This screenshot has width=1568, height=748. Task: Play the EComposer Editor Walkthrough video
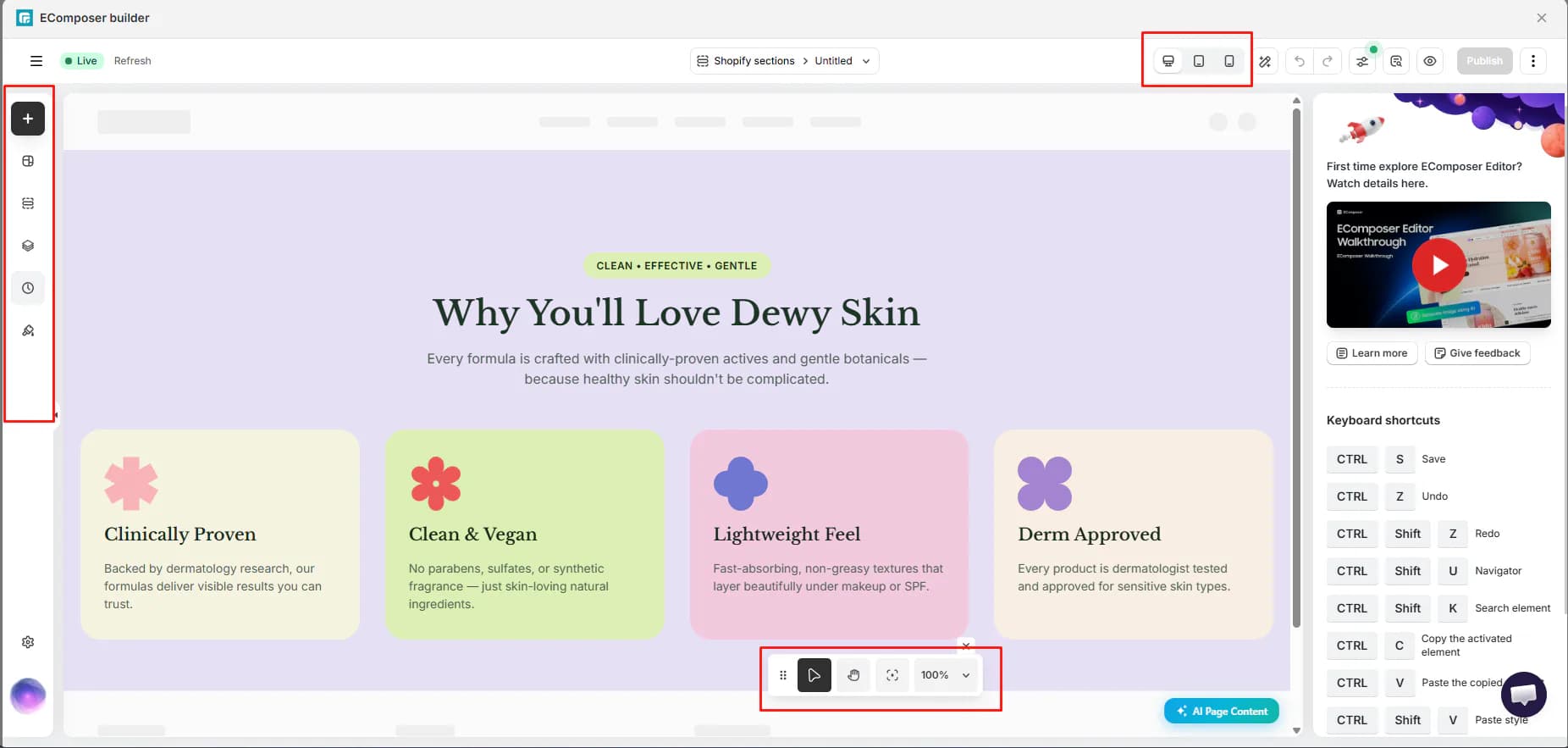click(x=1439, y=265)
